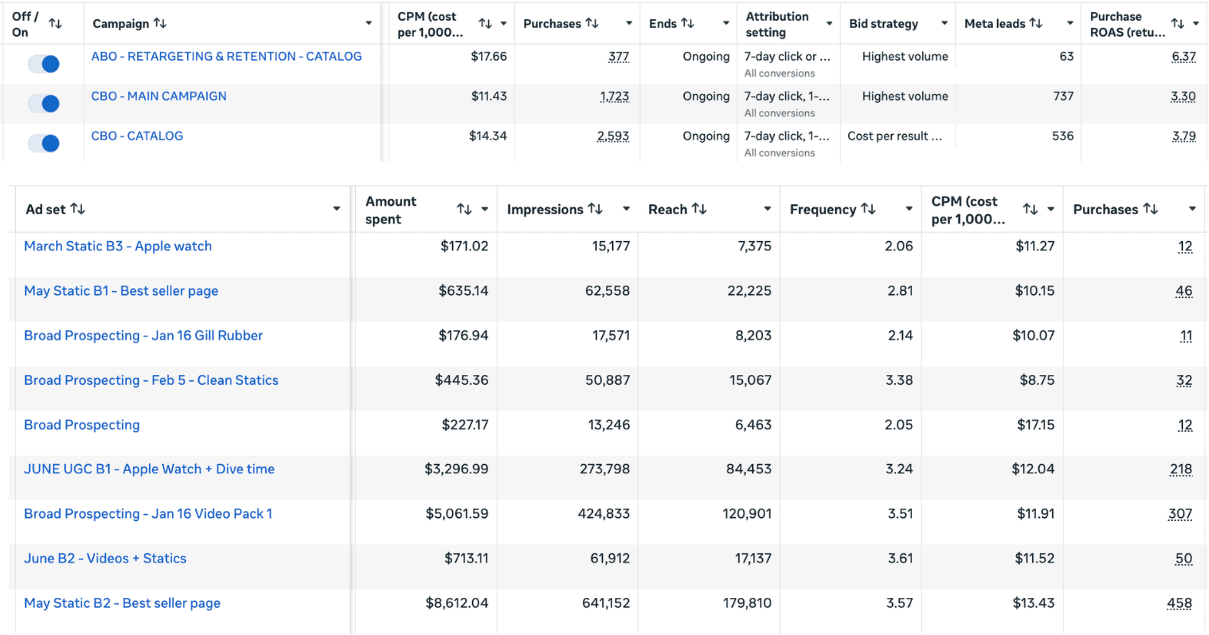This screenshot has height=635, width=1209.
Task: Sort campaigns by Ends arrows
Action: pos(688,23)
